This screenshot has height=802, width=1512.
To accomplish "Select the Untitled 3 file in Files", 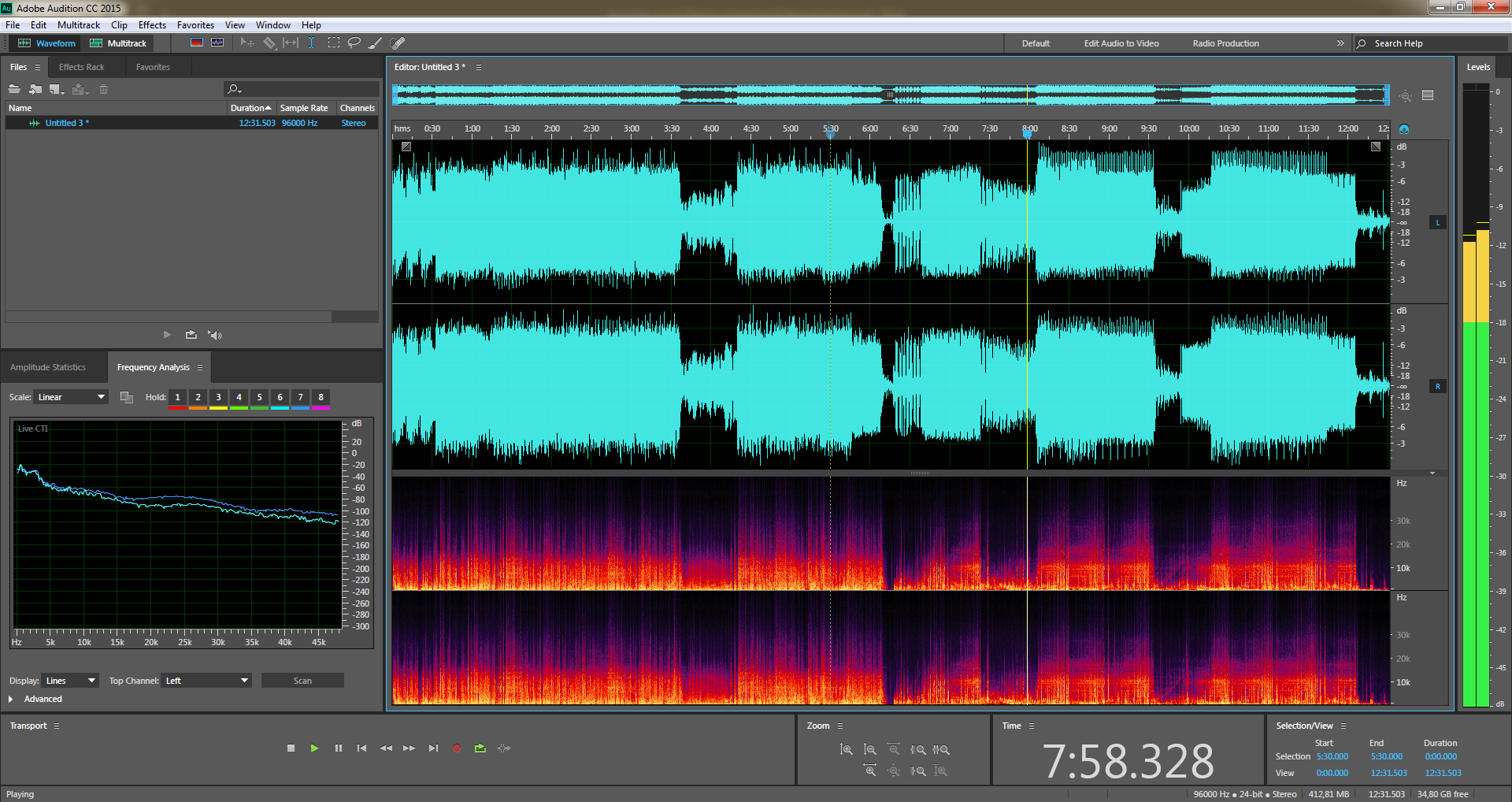I will 67,123.
